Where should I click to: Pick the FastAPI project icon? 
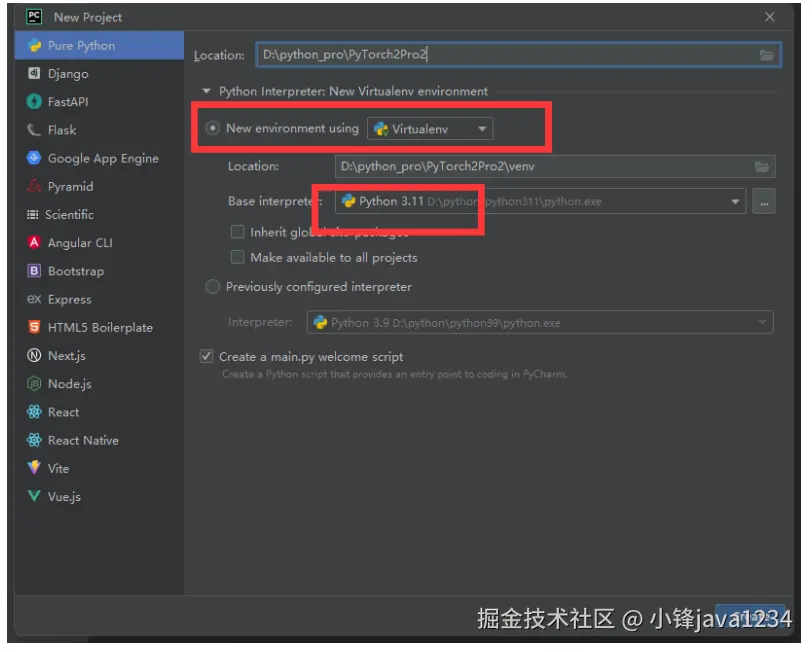click(x=34, y=102)
